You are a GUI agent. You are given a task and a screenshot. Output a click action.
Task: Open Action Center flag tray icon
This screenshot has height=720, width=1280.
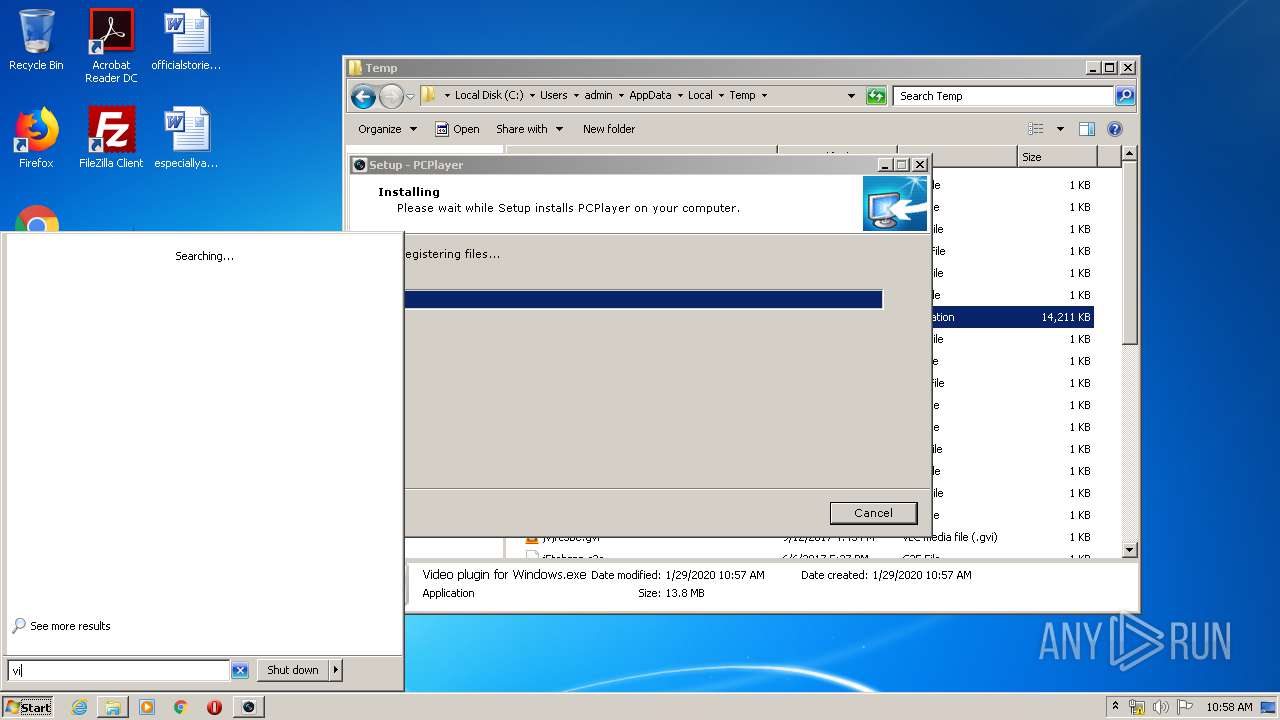tap(1184, 707)
